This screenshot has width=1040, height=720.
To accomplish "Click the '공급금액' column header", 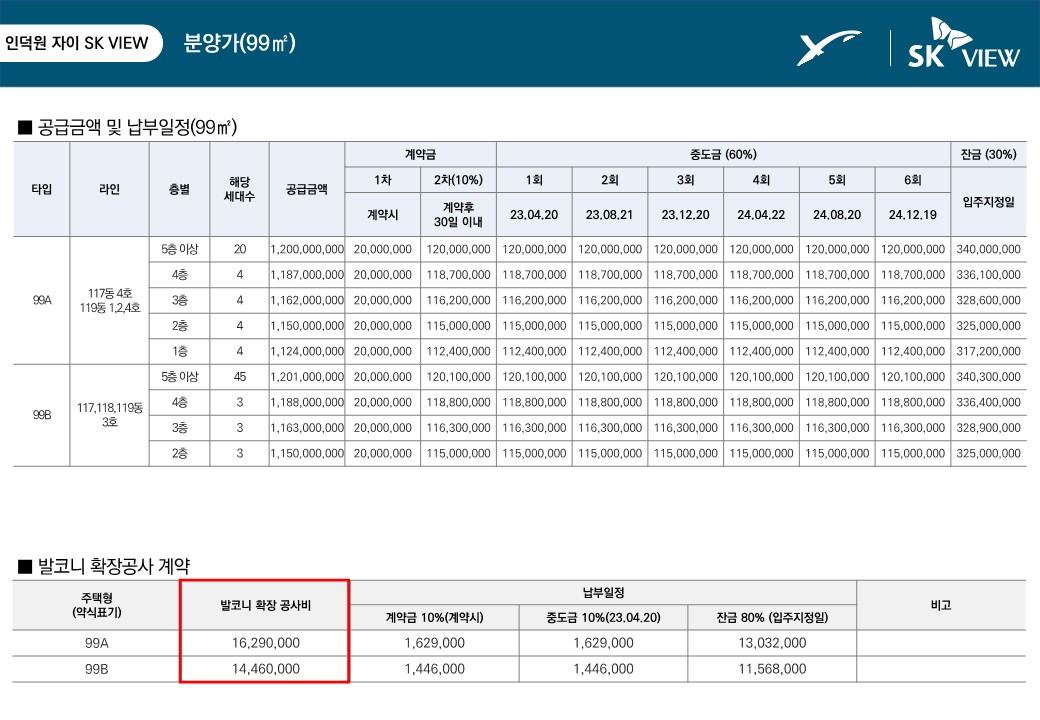I will [306, 189].
